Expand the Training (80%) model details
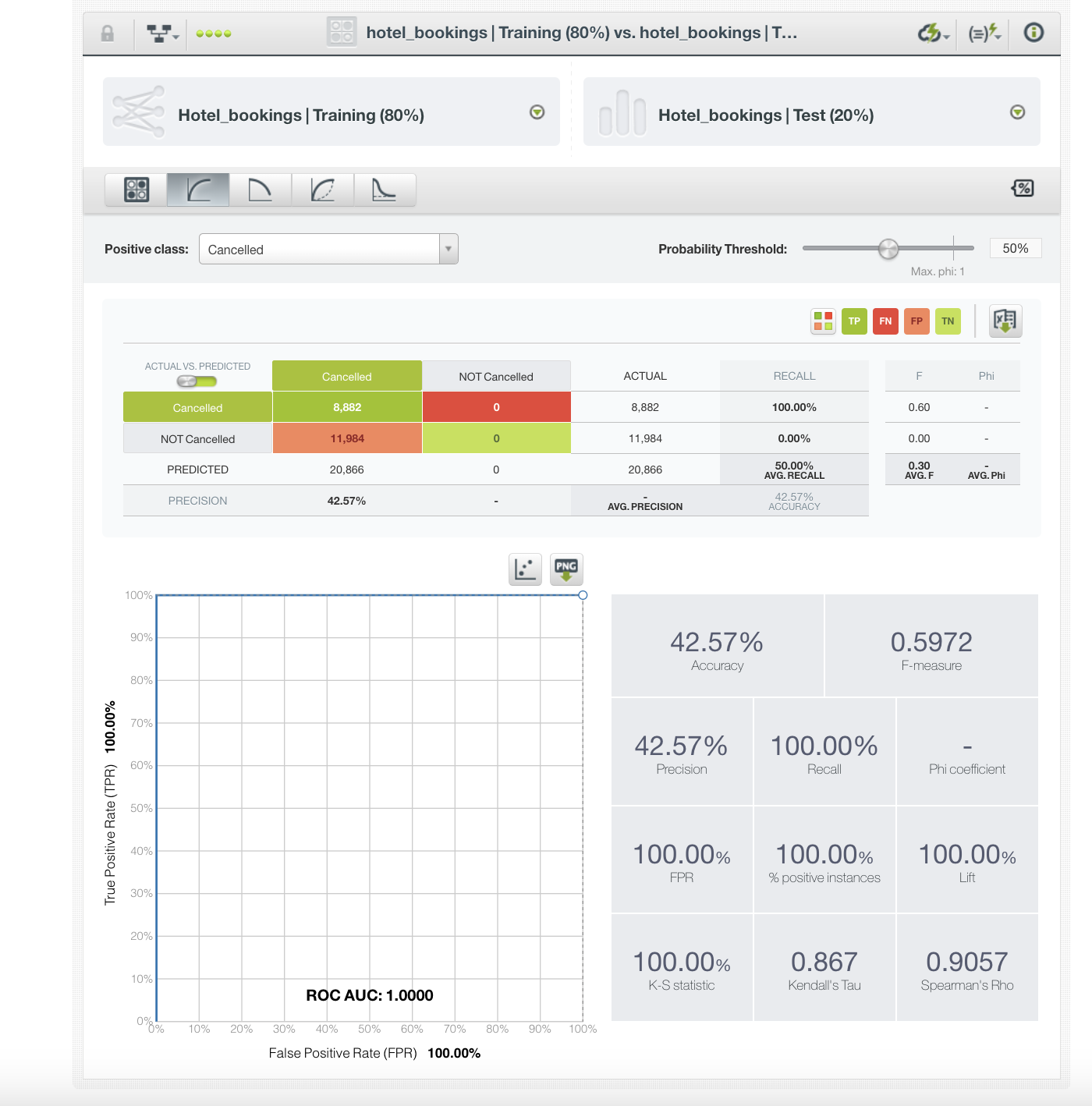 pyautogui.click(x=537, y=112)
